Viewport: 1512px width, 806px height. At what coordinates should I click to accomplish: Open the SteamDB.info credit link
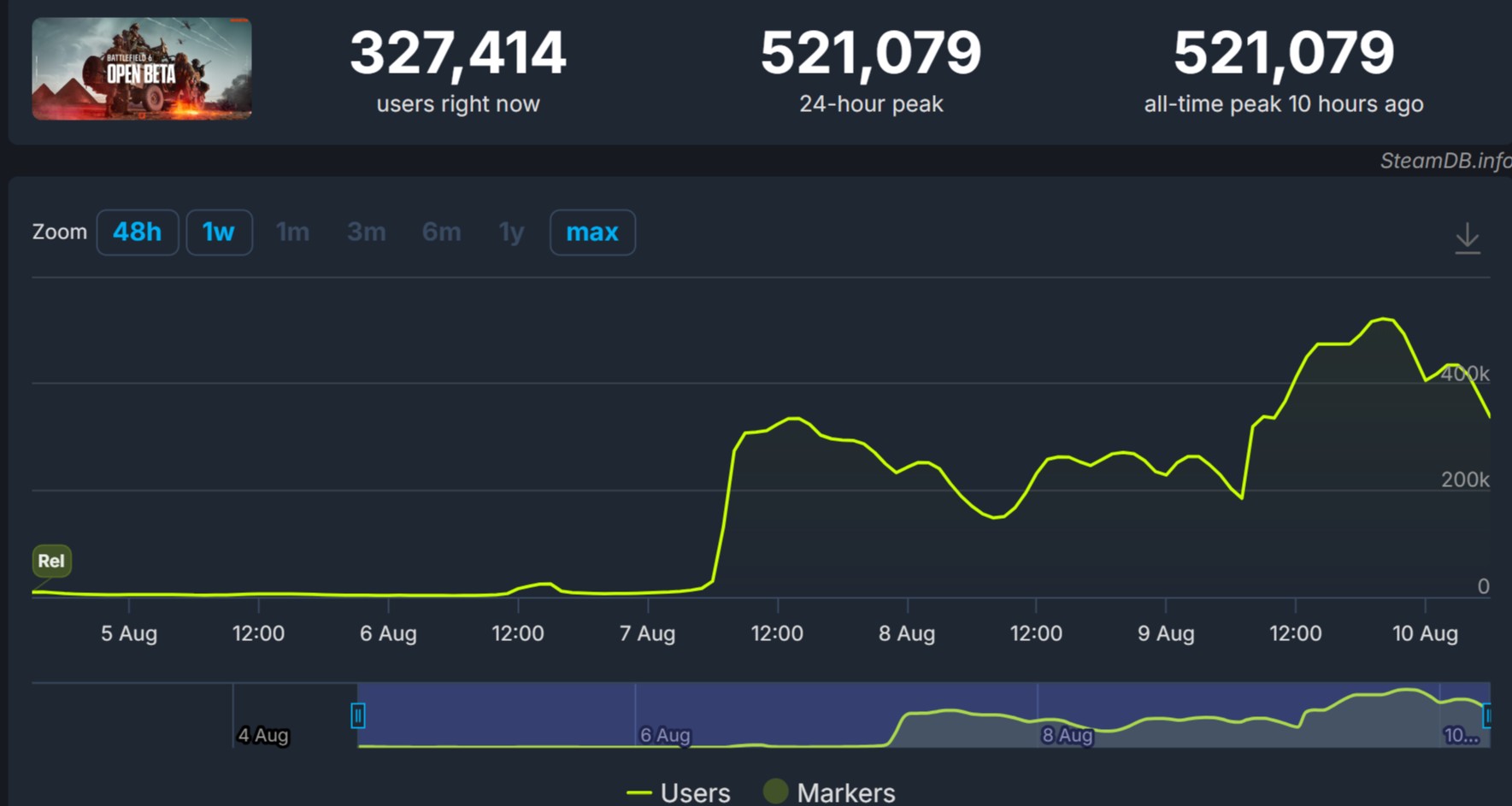[x=1444, y=161]
